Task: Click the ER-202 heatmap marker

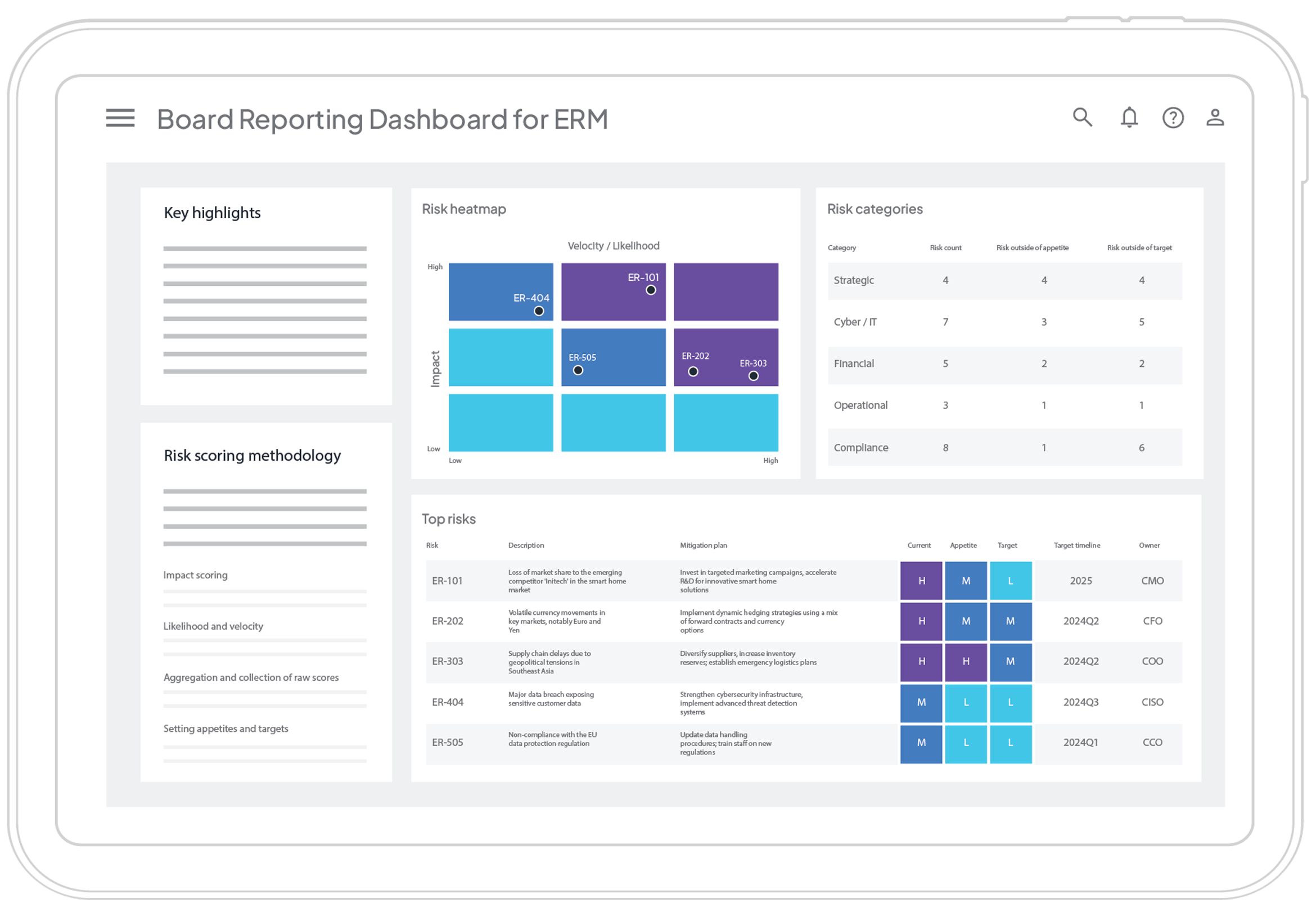Action: 693,372
